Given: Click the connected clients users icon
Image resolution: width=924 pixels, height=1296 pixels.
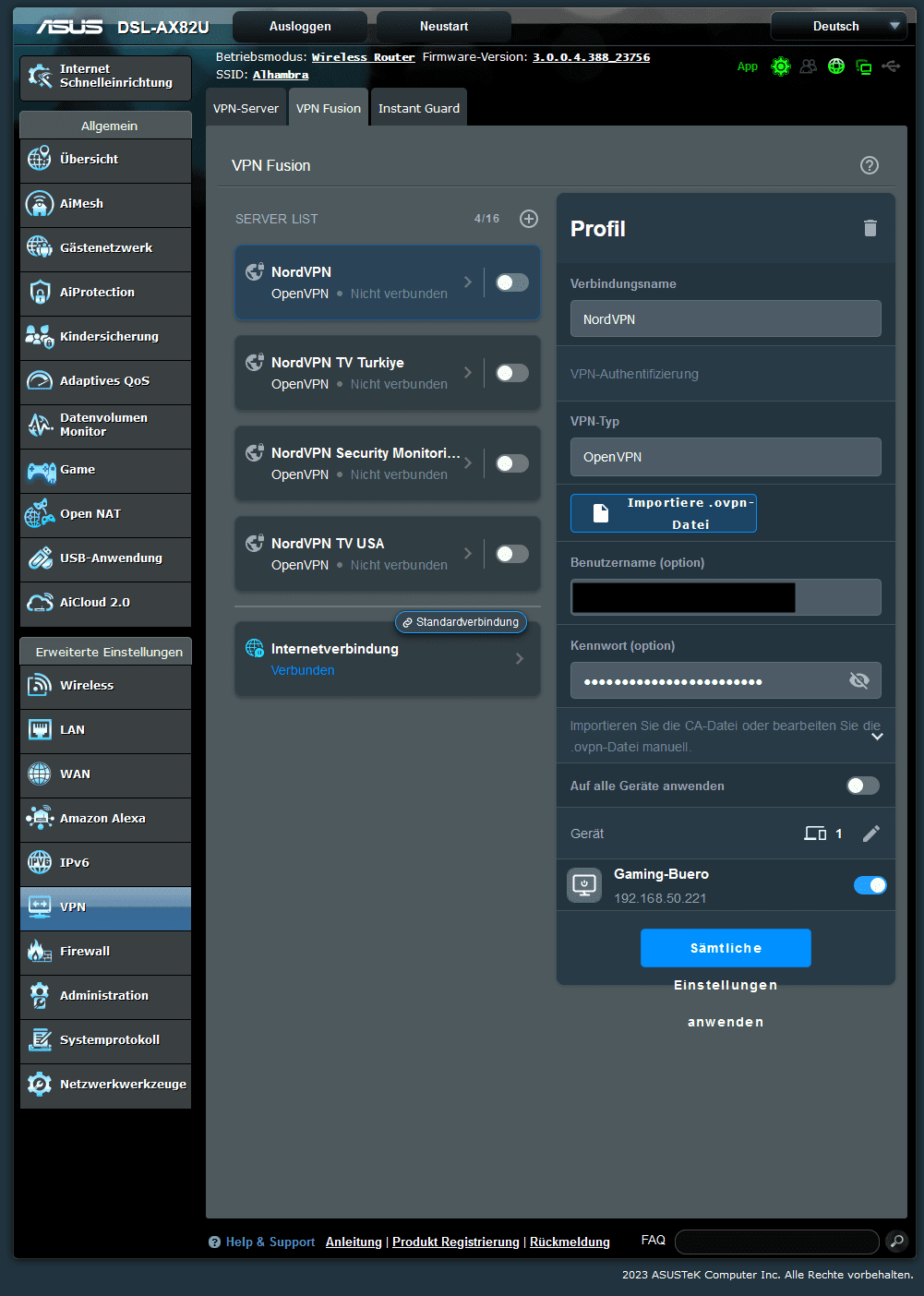Looking at the screenshot, I should coord(809,66).
